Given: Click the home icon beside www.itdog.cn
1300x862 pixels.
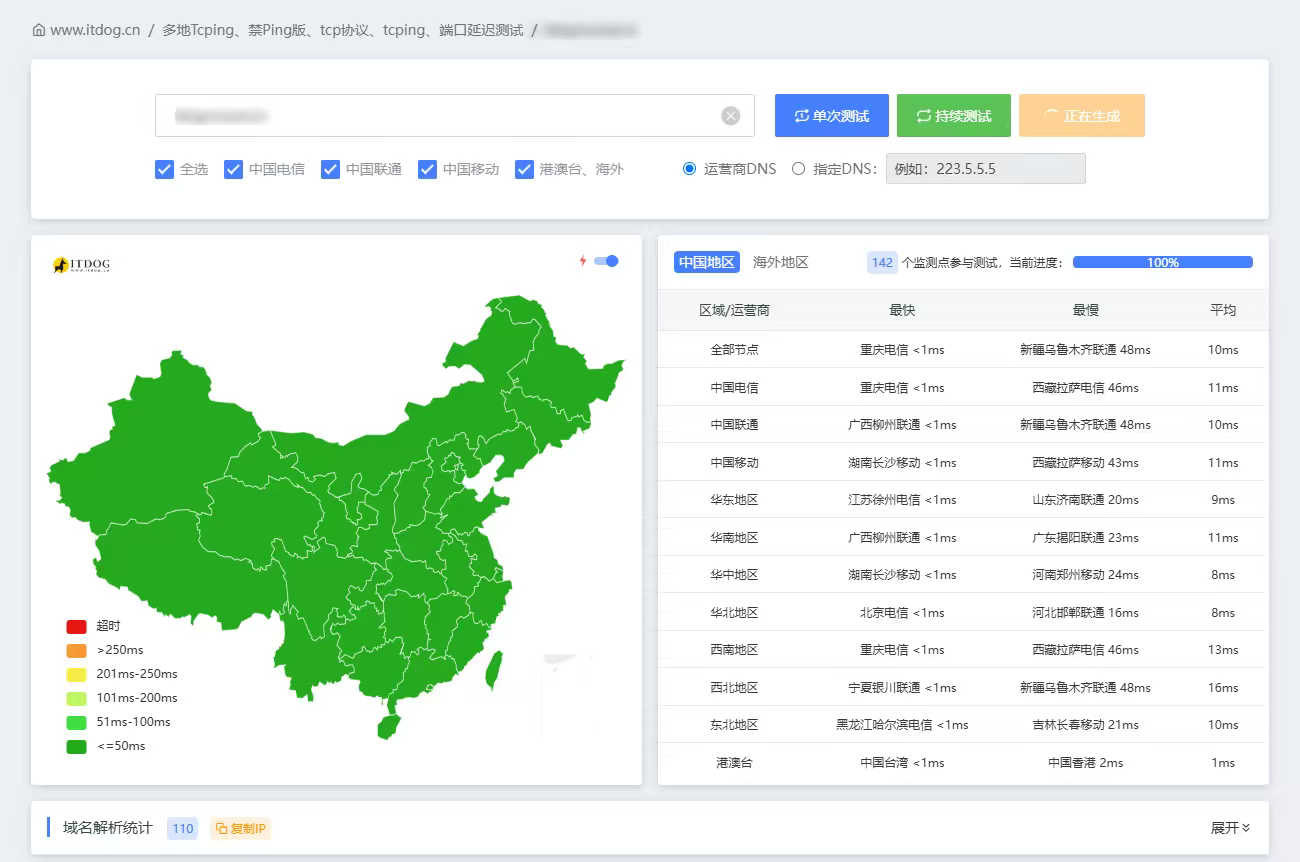Looking at the screenshot, I should 39,30.
